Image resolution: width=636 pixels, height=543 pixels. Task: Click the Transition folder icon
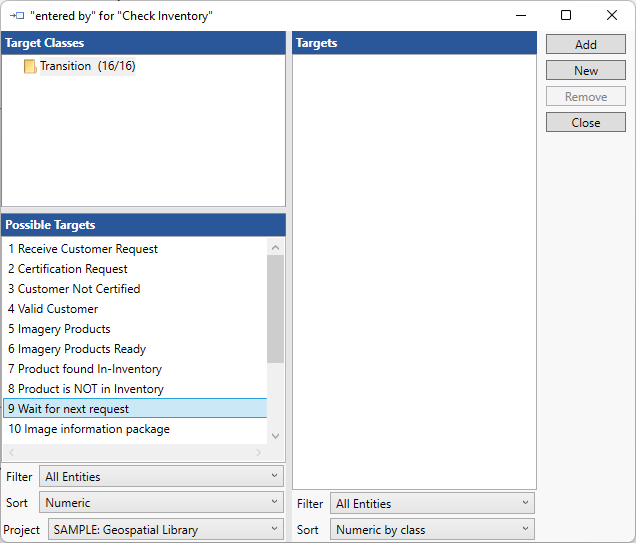[x=30, y=66]
